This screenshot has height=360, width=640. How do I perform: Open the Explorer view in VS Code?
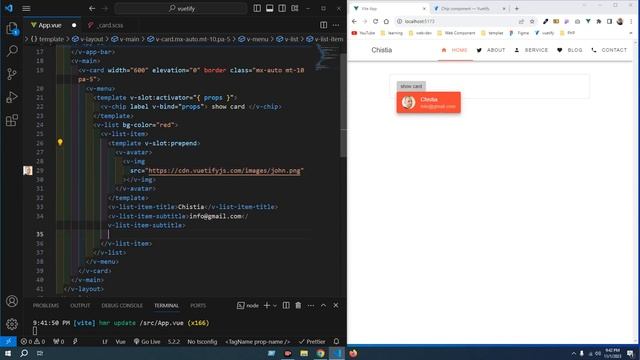point(12,28)
